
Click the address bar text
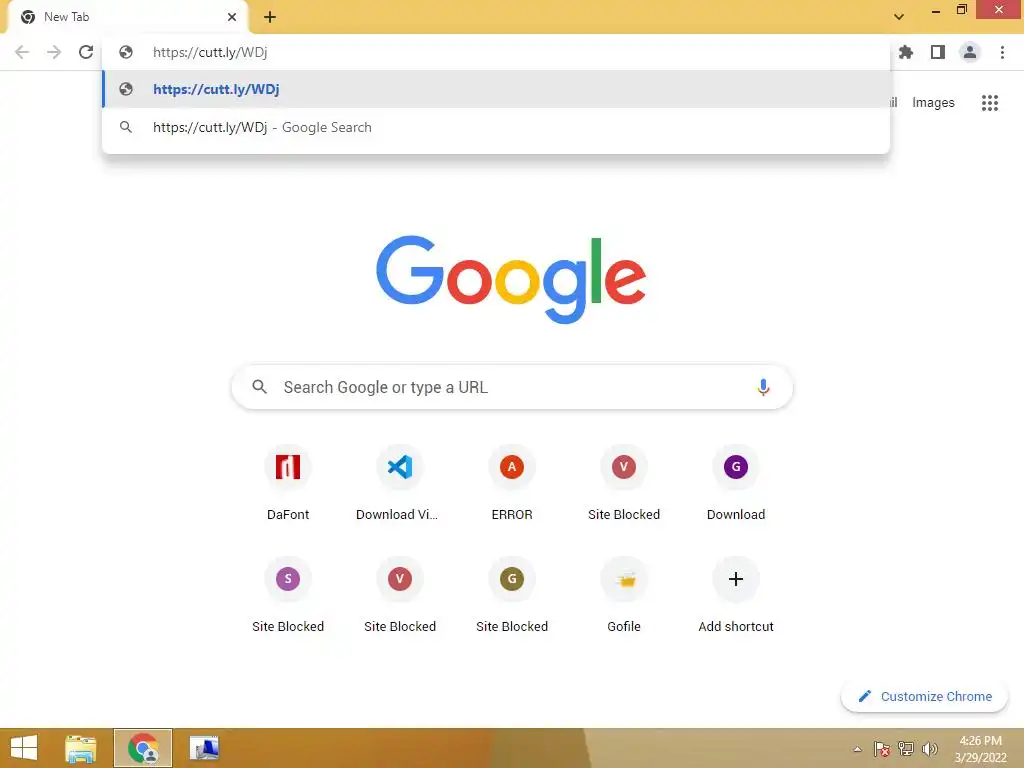[x=210, y=52]
